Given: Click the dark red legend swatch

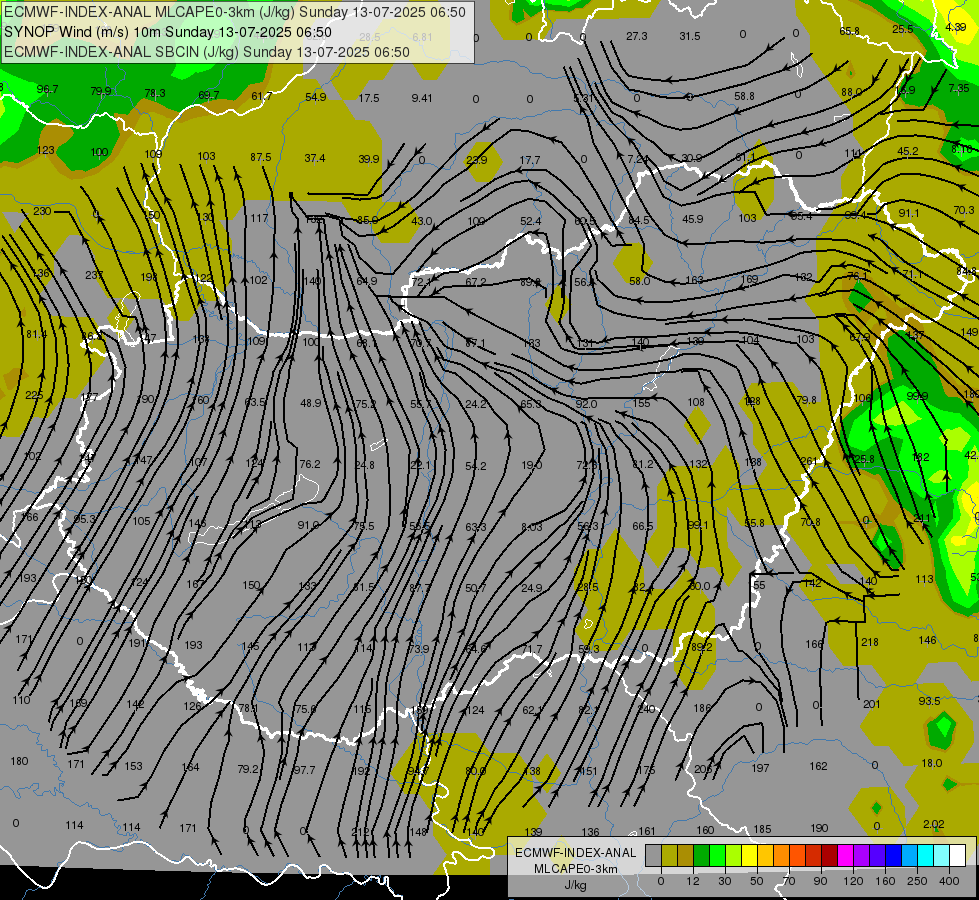Looking at the screenshot, I should click(830, 855).
